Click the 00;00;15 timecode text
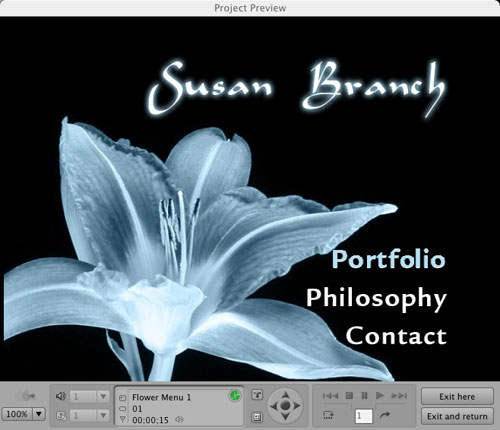The width and height of the screenshot is (500, 430). (150, 420)
